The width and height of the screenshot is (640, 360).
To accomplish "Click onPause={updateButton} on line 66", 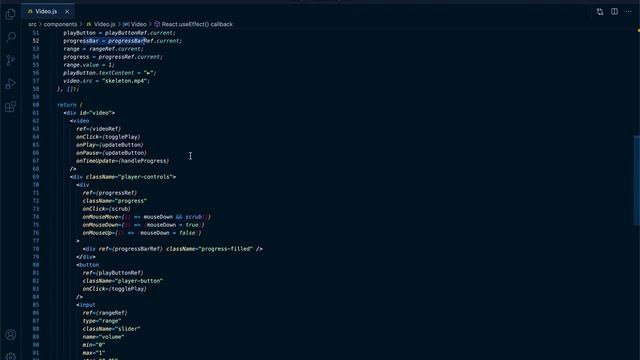I will tap(111, 153).
